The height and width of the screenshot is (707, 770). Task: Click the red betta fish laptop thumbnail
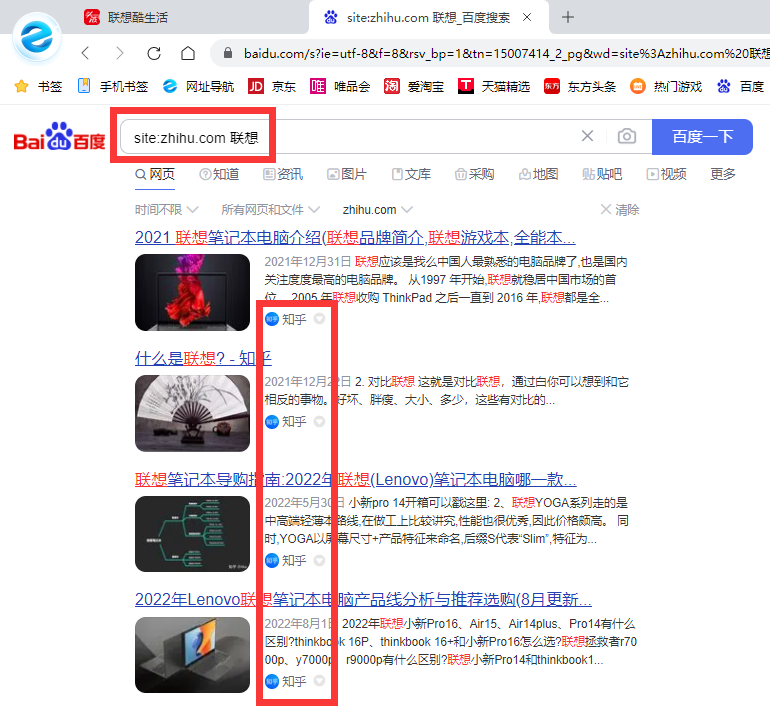[192, 293]
